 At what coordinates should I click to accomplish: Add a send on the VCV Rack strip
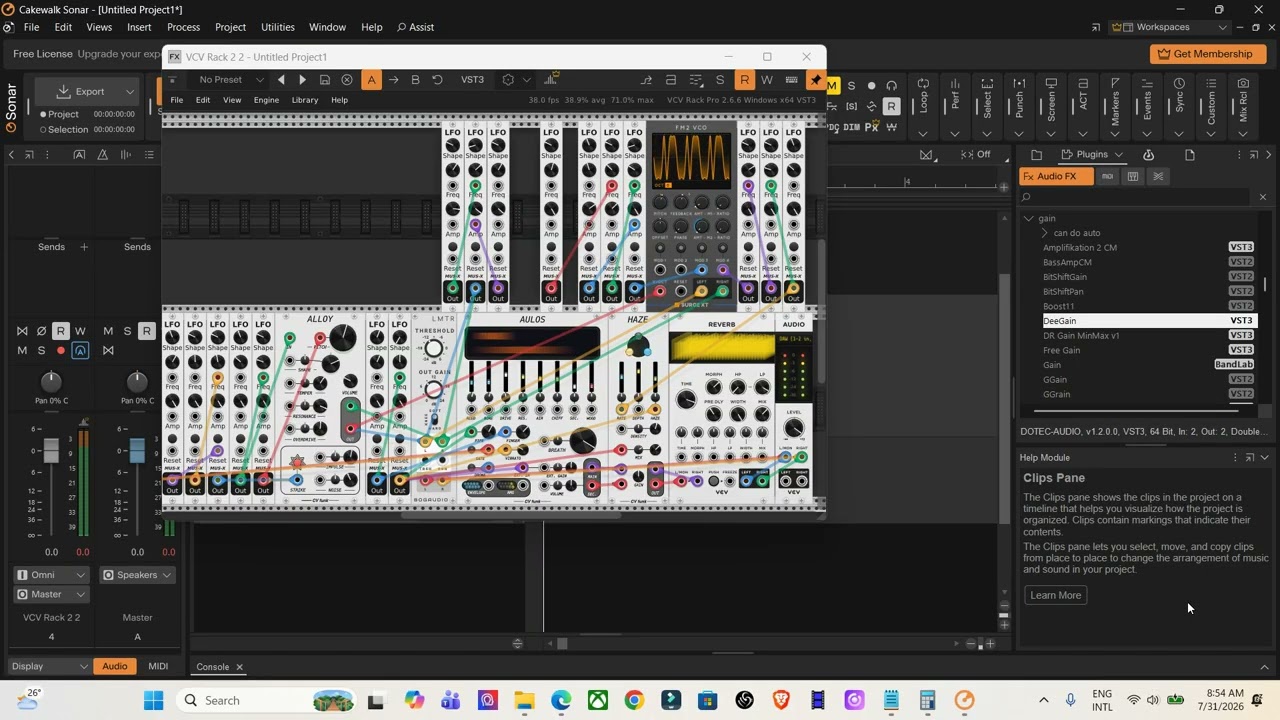[x=84, y=247]
